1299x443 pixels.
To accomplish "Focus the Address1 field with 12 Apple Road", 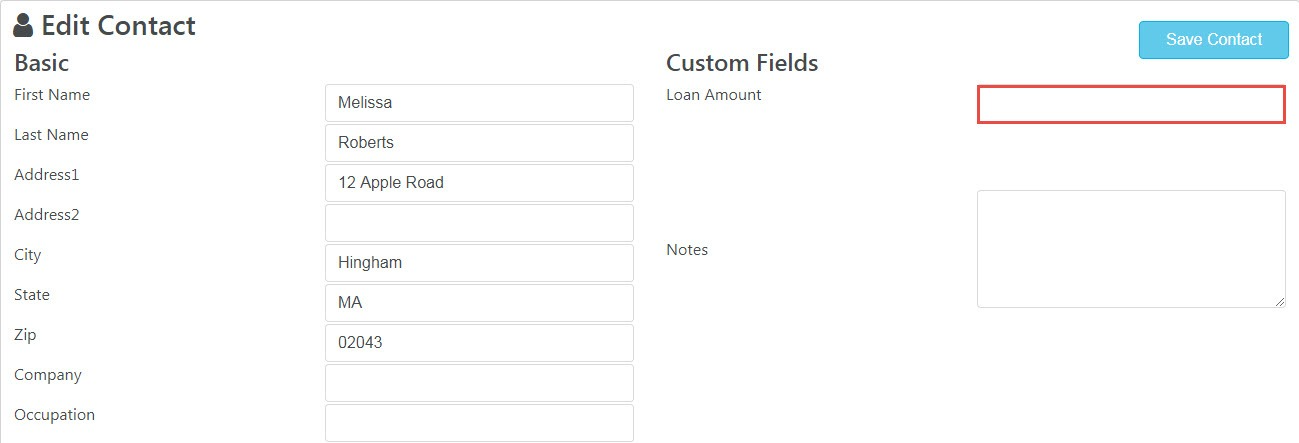I will point(479,183).
